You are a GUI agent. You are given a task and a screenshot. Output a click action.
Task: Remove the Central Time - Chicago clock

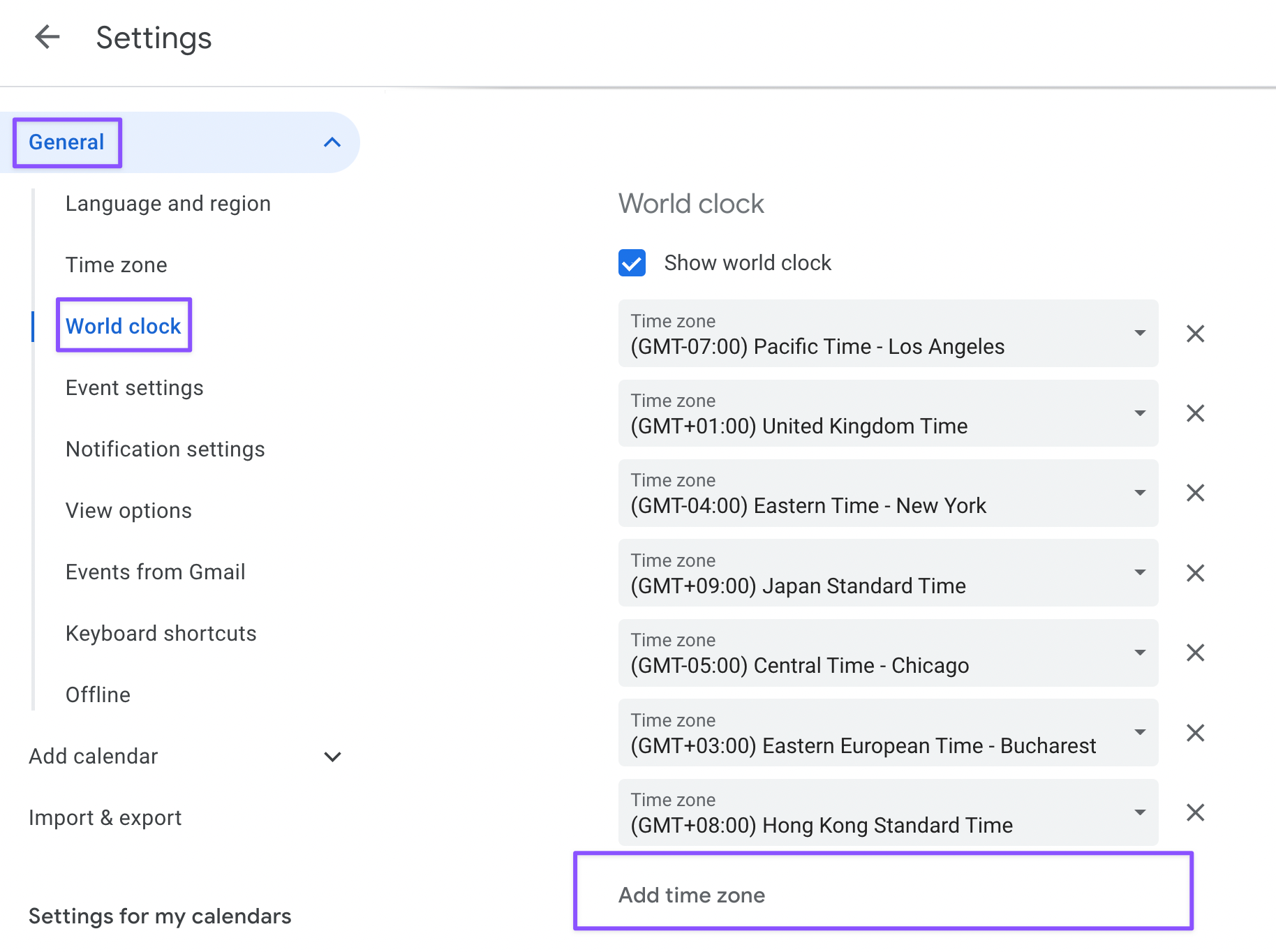1195,653
